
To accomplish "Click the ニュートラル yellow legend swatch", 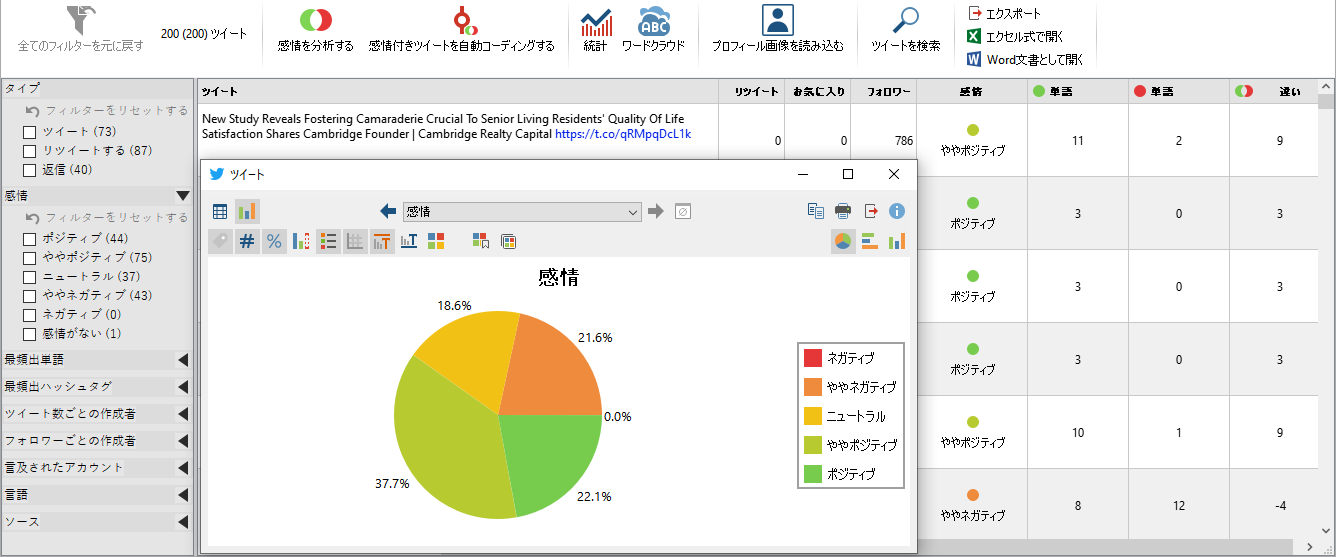I will (813, 416).
